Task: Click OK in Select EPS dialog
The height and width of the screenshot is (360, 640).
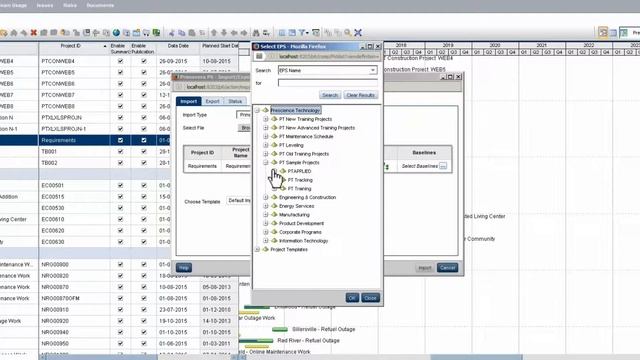Action: [x=352, y=298]
